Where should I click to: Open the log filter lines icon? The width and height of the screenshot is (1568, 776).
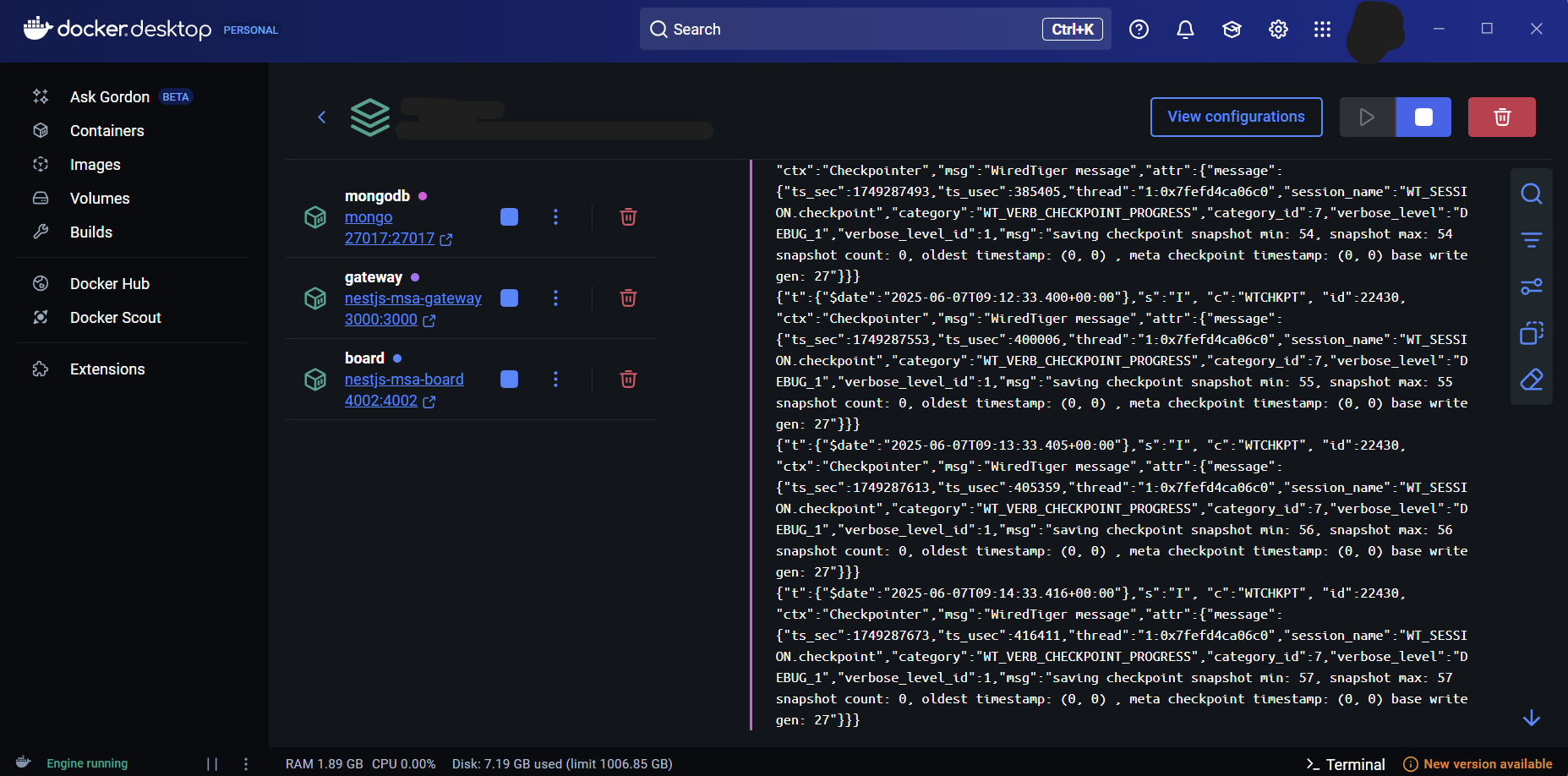1532,240
